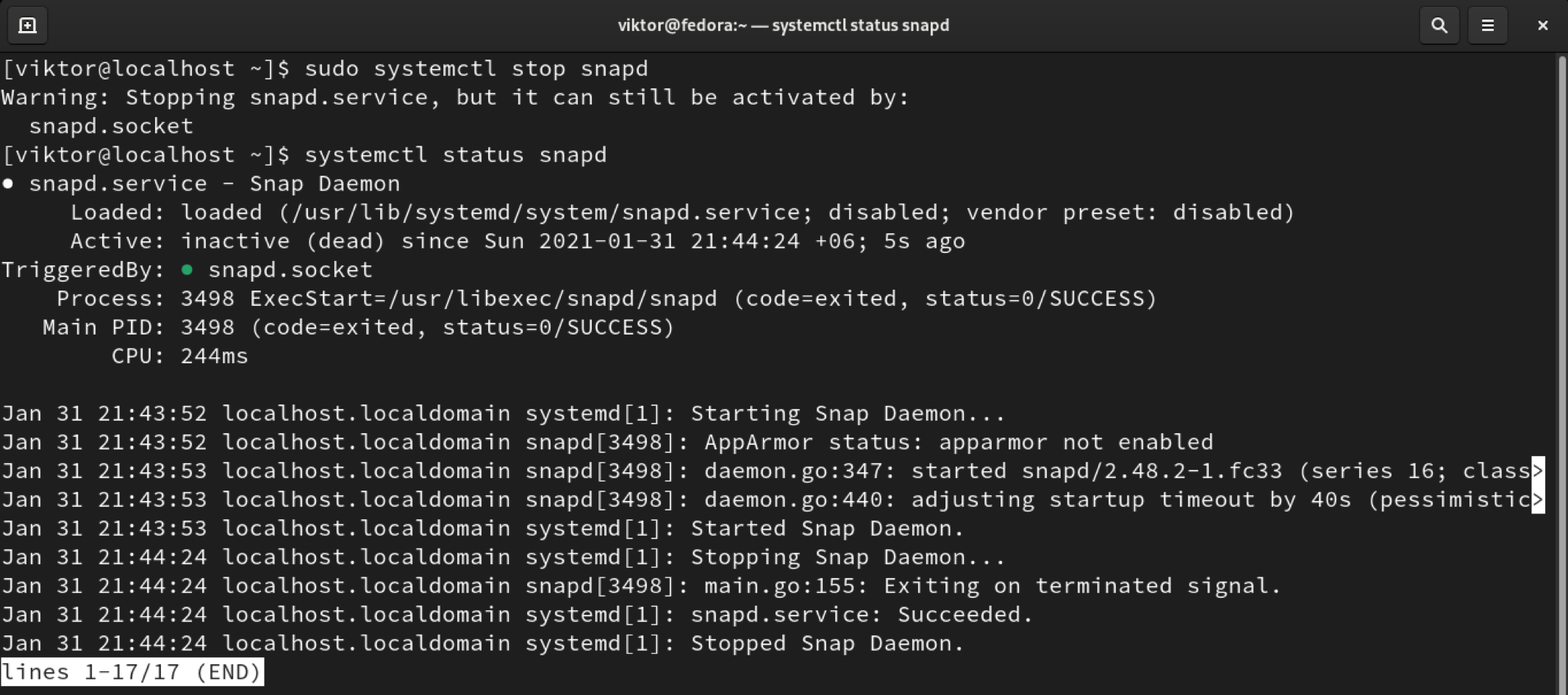Click the truncation arrow after 'pessimistic'
The image size is (1568, 695).
[1538, 500]
